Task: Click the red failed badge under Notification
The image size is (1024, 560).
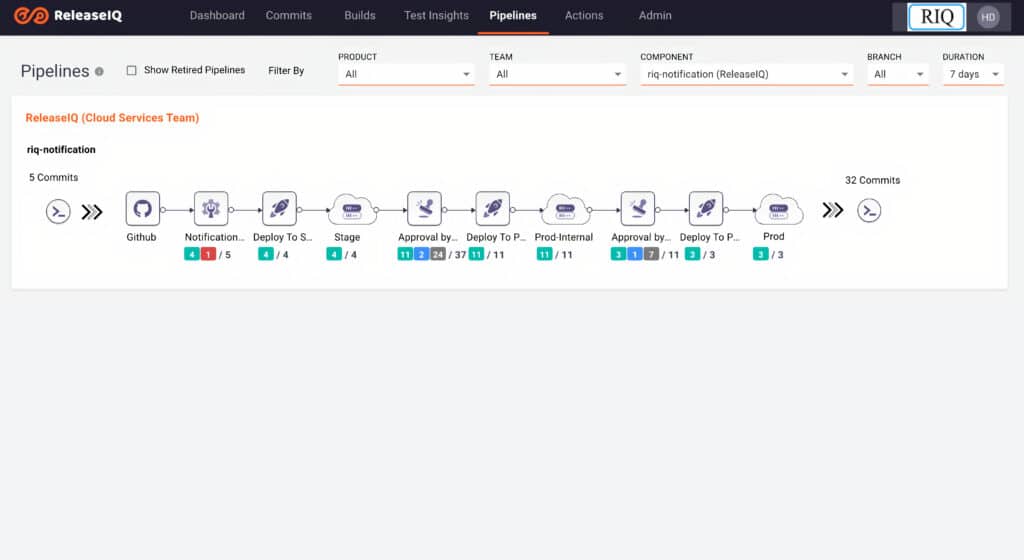Action: [208, 255]
